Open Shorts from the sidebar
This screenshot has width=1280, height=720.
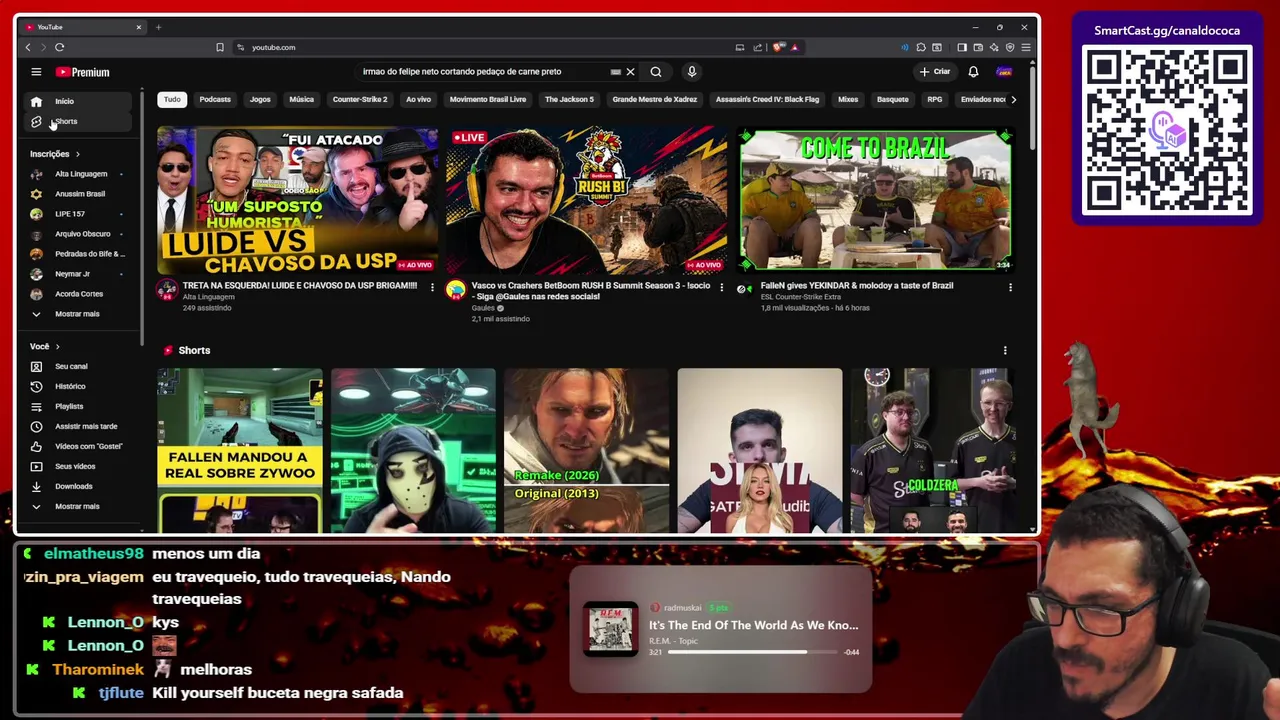click(78, 121)
